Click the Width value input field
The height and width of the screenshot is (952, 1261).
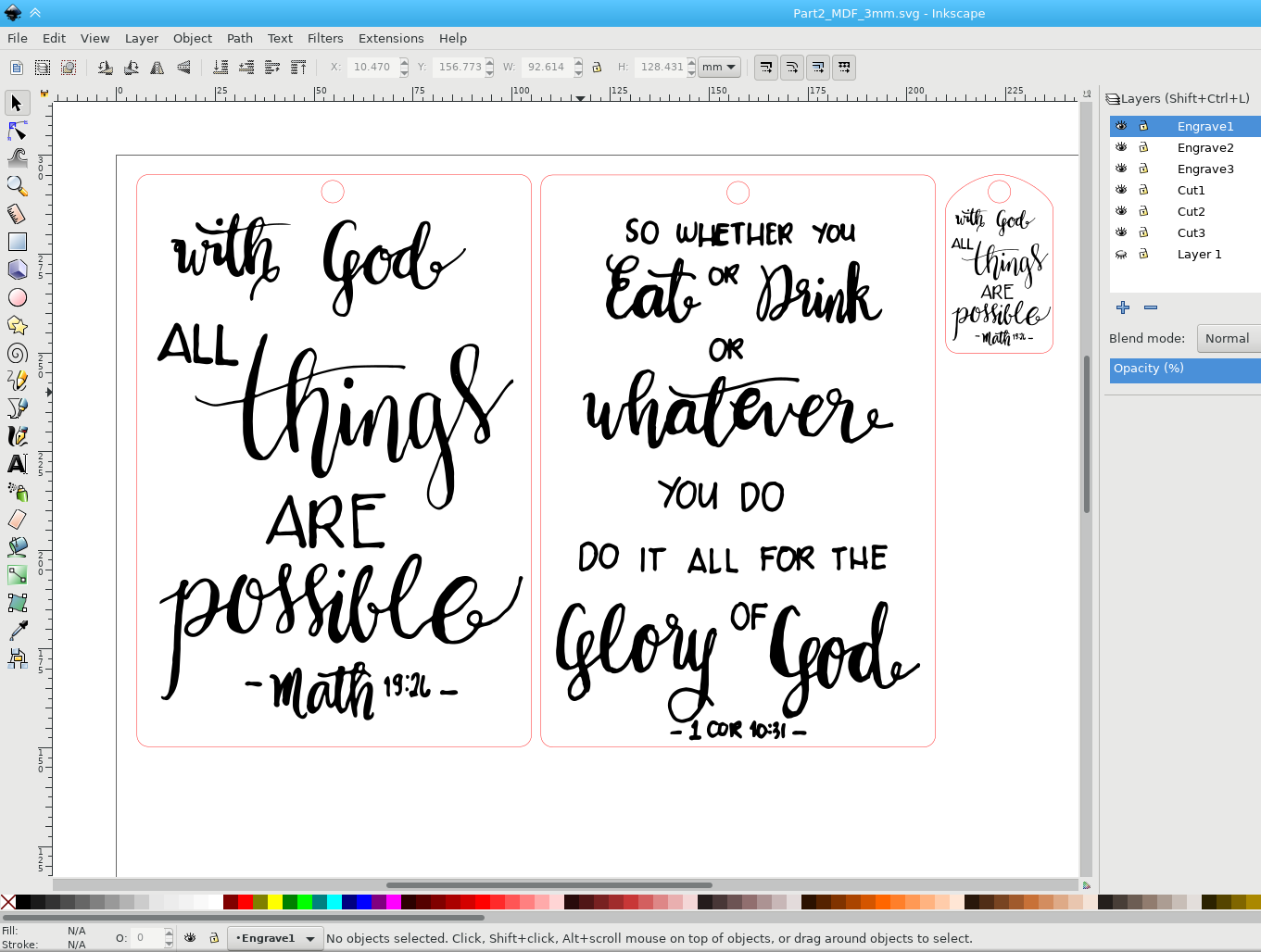547,67
